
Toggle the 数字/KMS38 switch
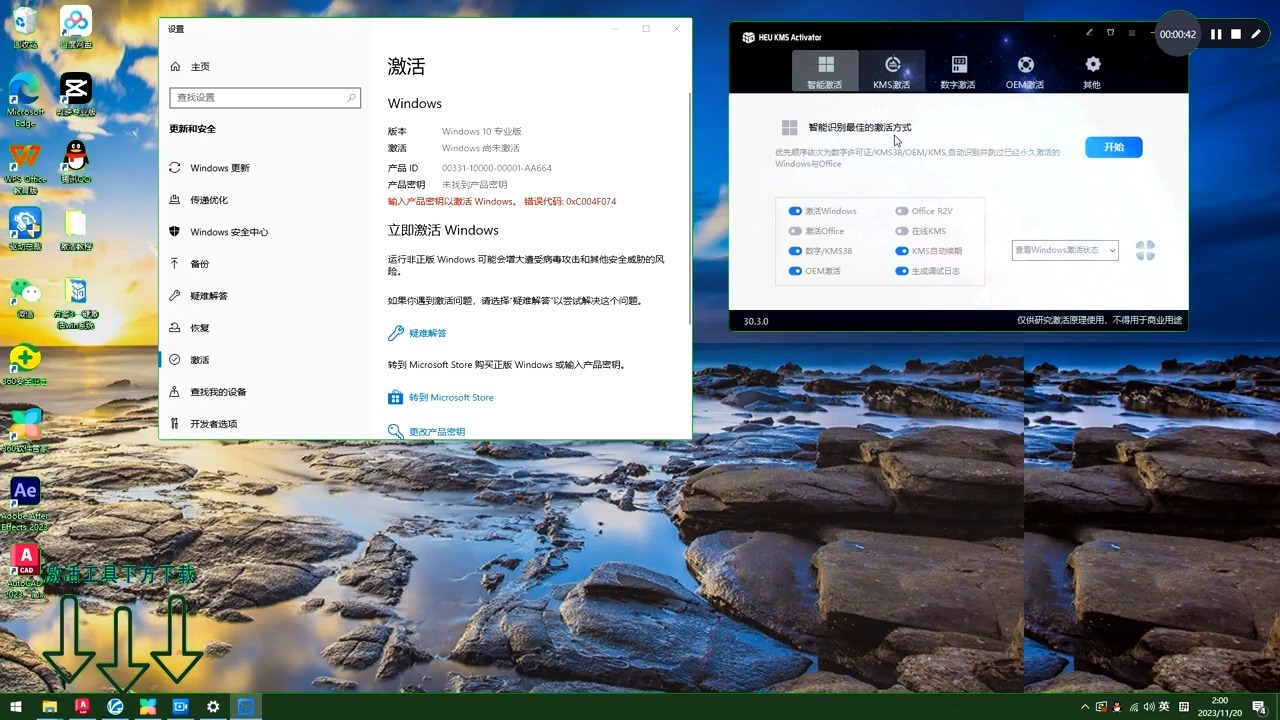pyautogui.click(x=796, y=251)
